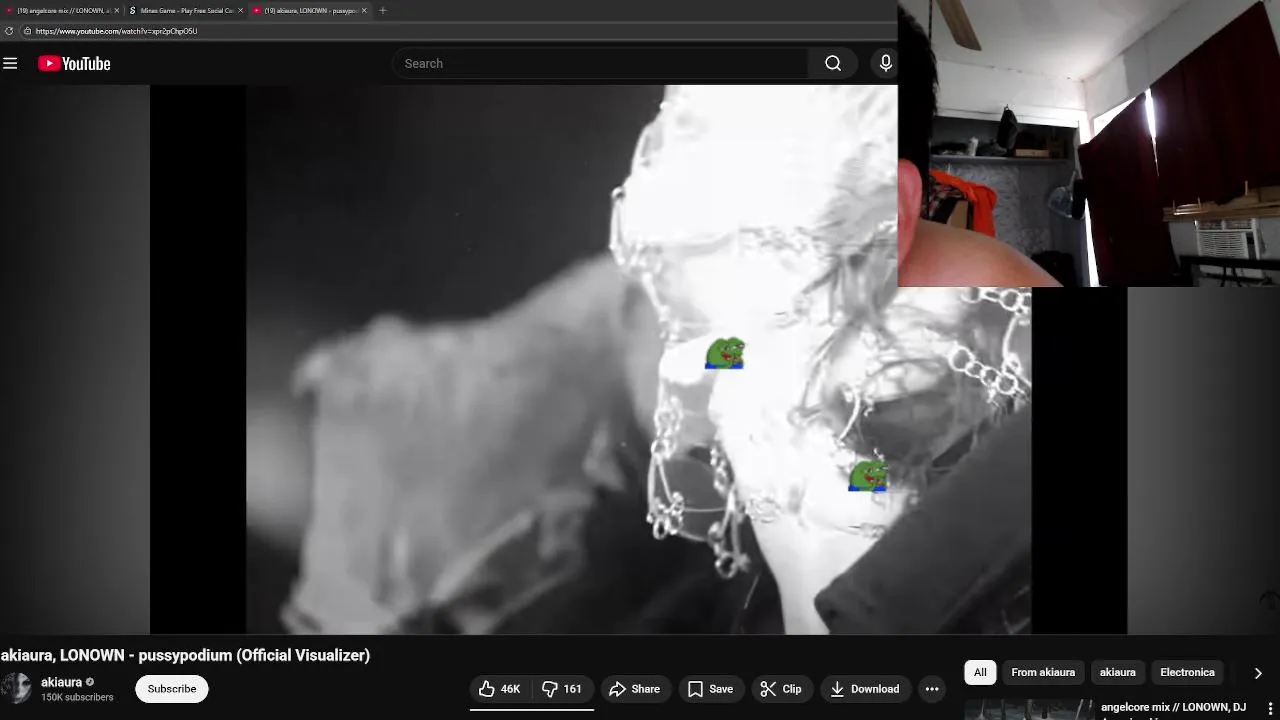
Task: Open more actions three-dot menu
Action: [x=932, y=689]
